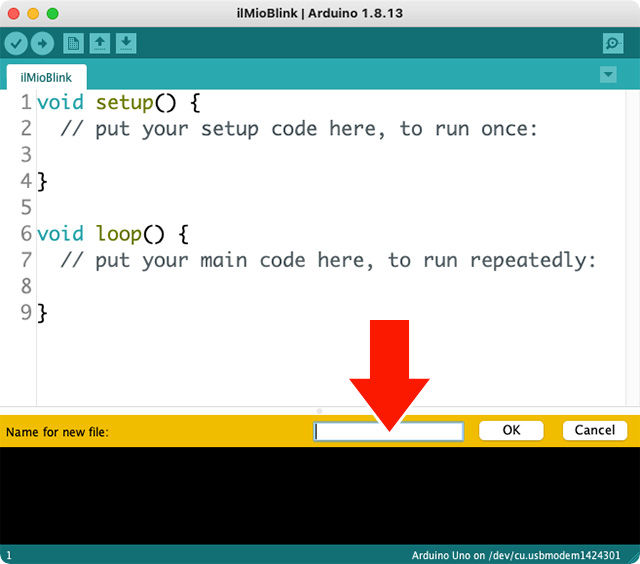The height and width of the screenshot is (564, 640).
Task: Click the Upload arrow icon
Action: (x=42, y=43)
